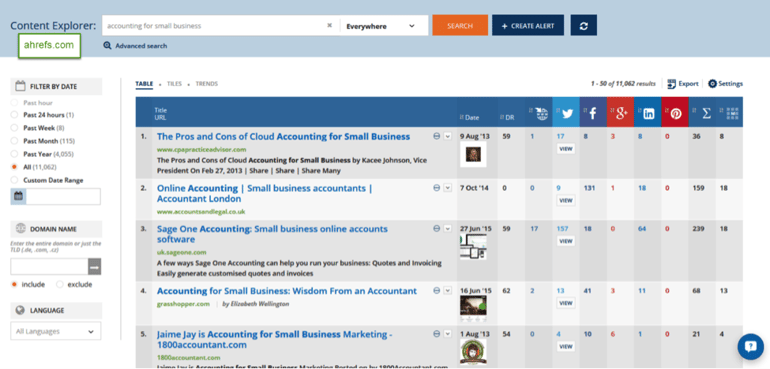
Task: Click VIEW under 17 tweets in first row
Action: tap(566, 149)
